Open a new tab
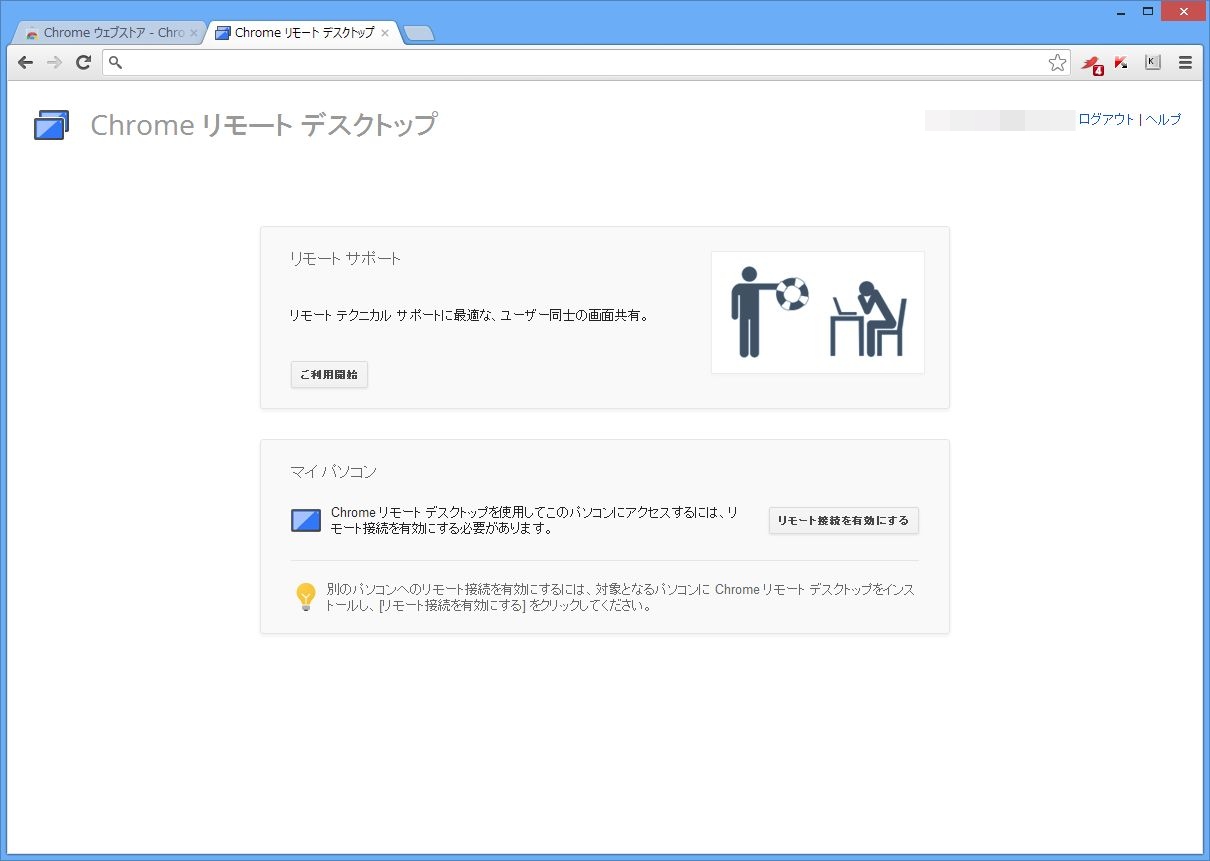 pyautogui.click(x=418, y=33)
